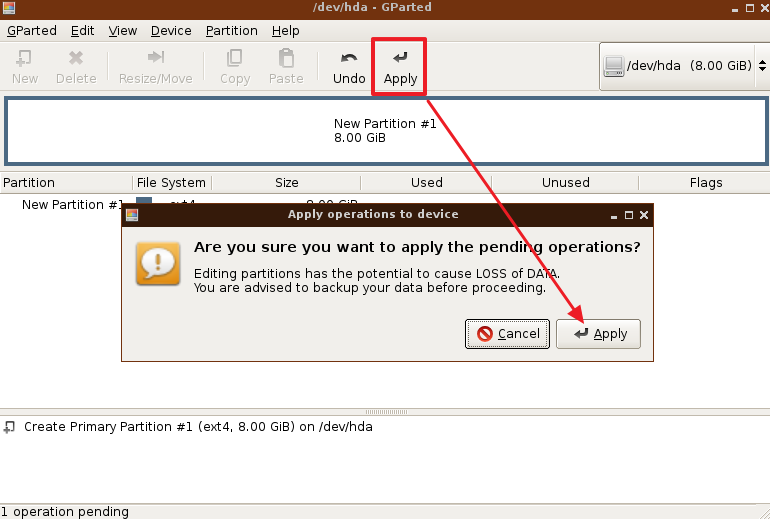This screenshot has width=770, height=519.
Task: Click the hard disk icon in the device selector
Action: (x=614, y=66)
